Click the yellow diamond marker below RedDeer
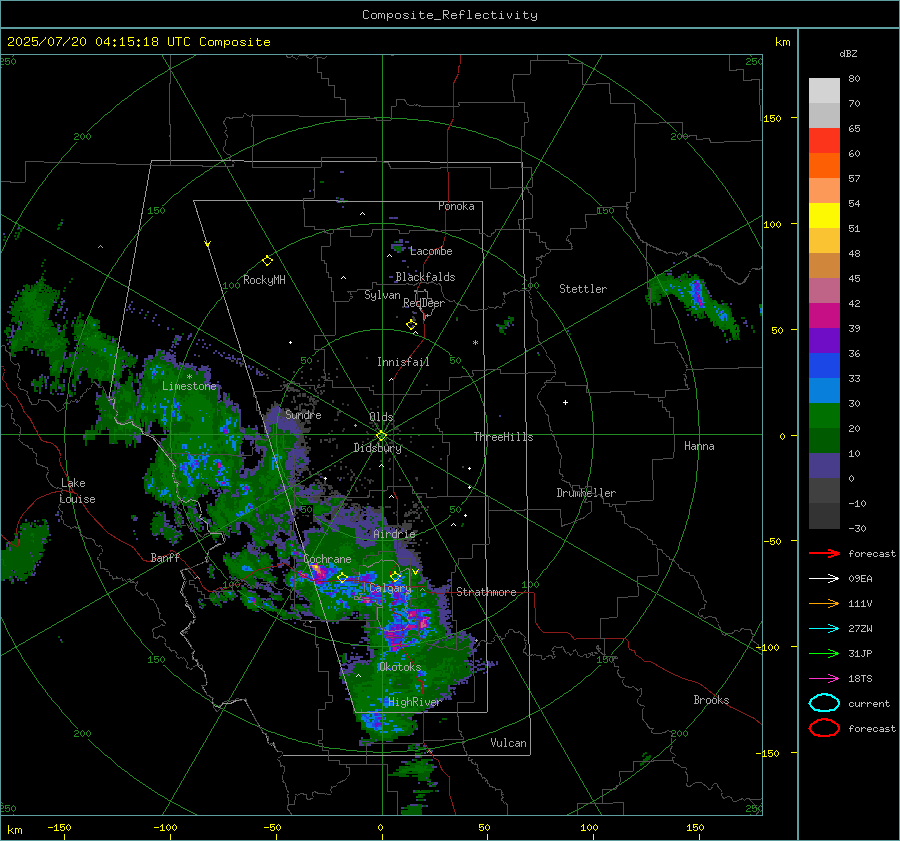This screenshot has height=841, width=900. click(411, 324)
